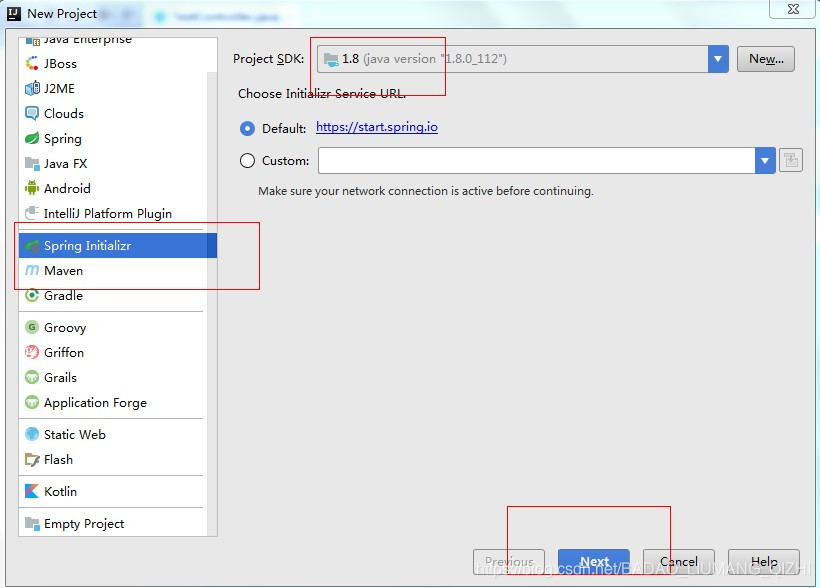Screen dimensions: 820x588
Task: Click the Empty Project folder icon
Action: pyautogui.click(x=32, y=524)
